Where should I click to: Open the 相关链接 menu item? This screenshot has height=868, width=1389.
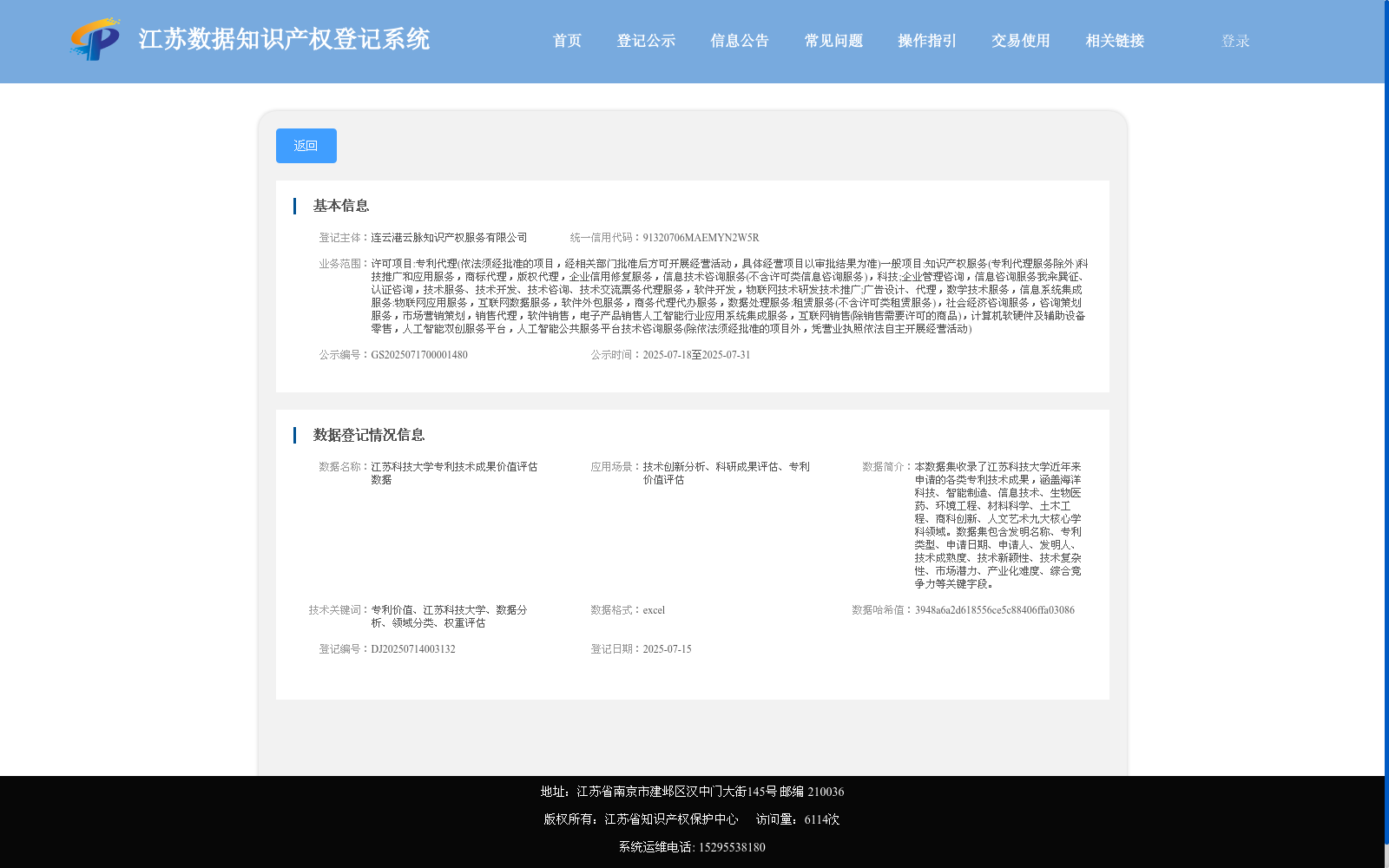coord(1114,40)
